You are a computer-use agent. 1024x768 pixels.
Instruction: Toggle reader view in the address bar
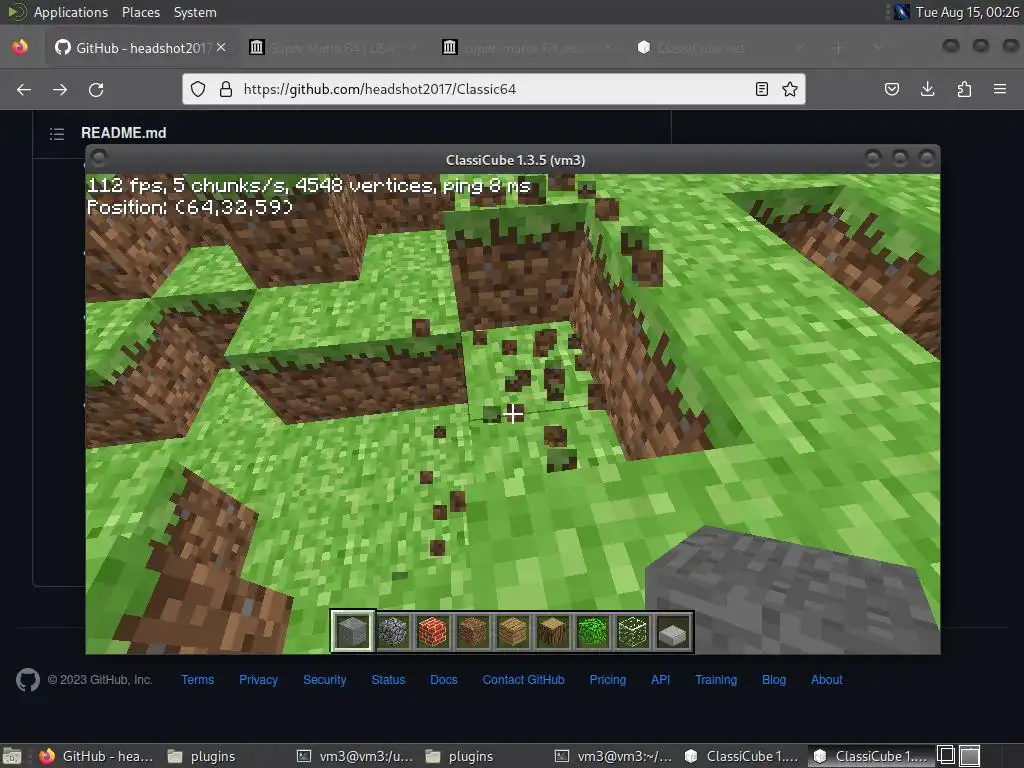point(761,89)
